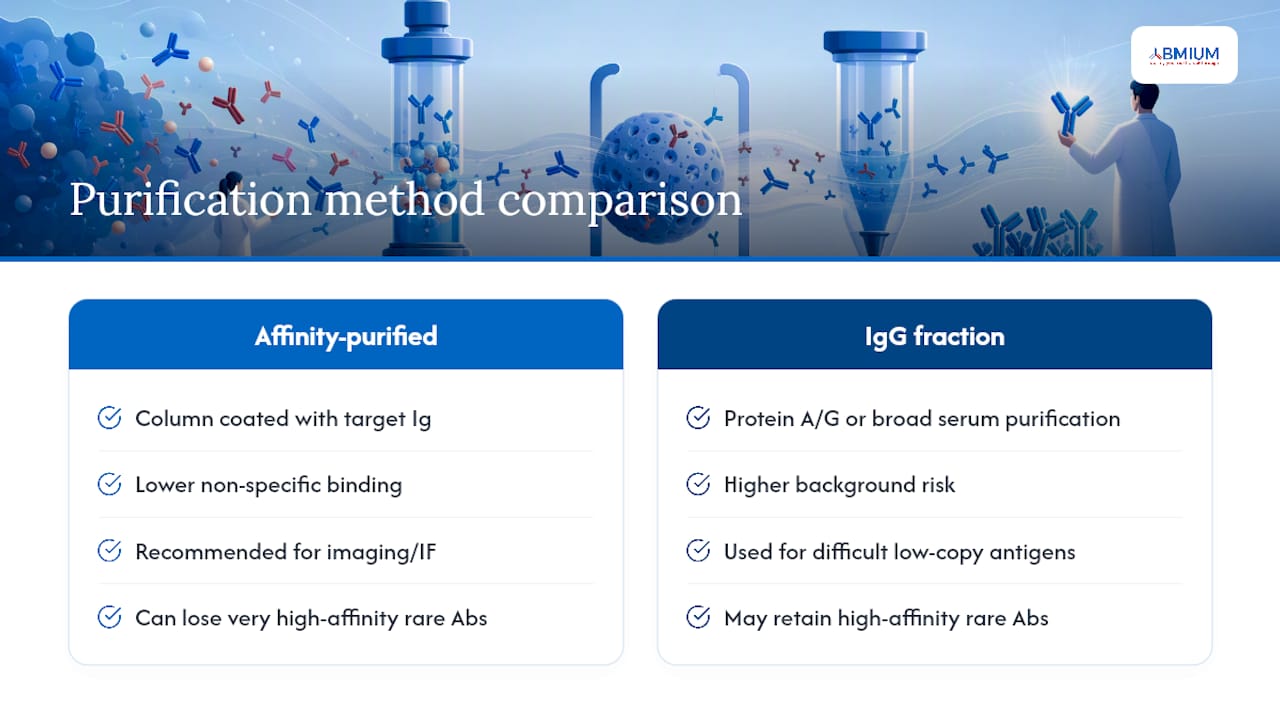This screenshot has width=1280, height=720.
Task: Click the text Used for difficult low-copy antigens
Action: (x=899, y=552)
